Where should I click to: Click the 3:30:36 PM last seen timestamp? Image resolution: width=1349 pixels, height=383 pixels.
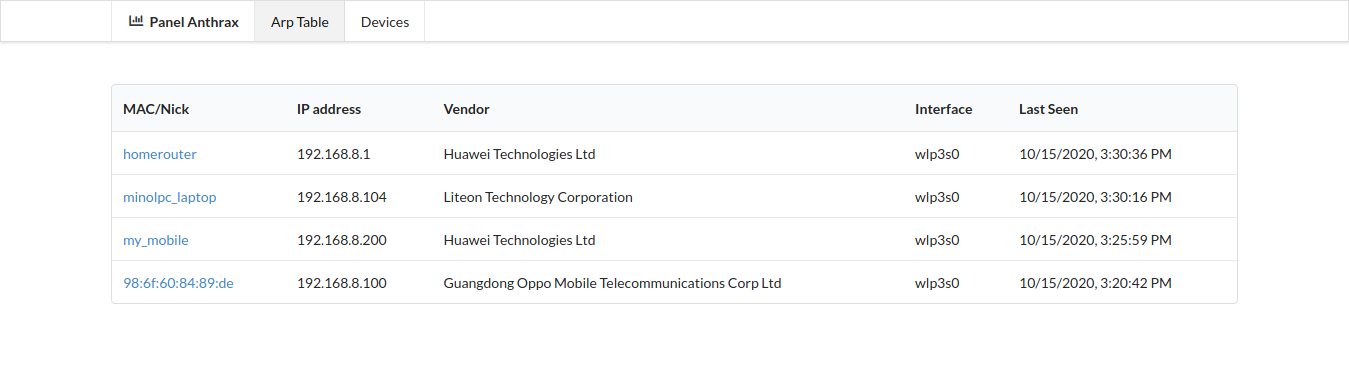[x=1095, y=154]
